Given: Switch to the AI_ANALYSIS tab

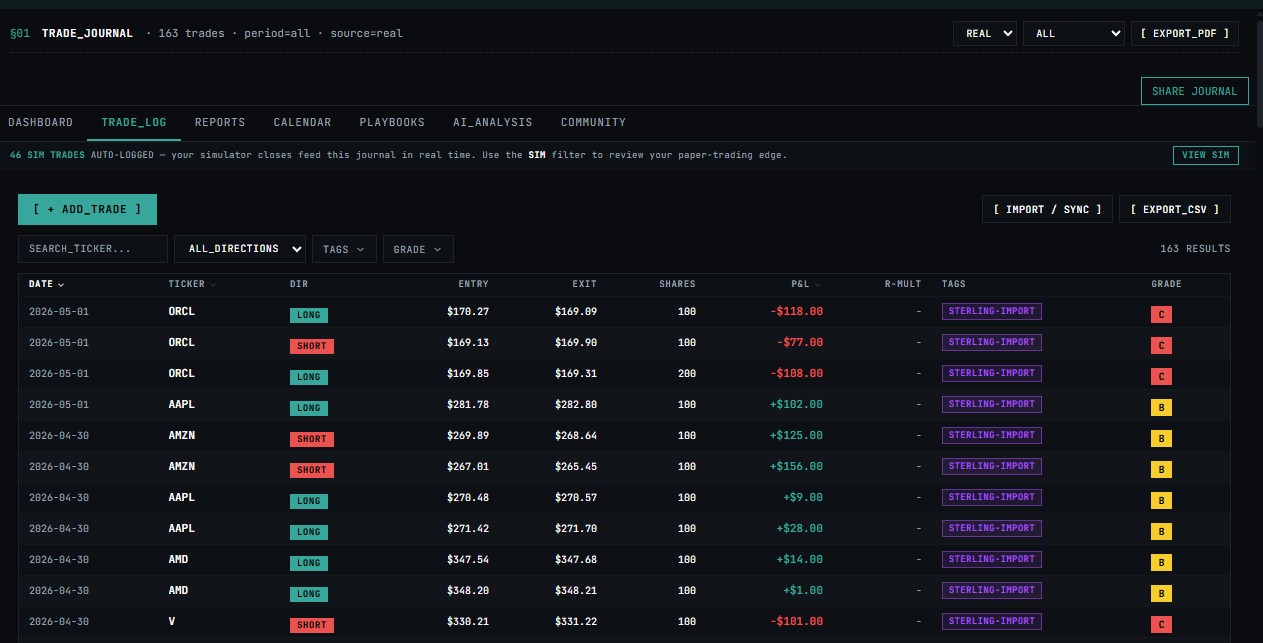Looking at the screenshot, I should click(x=493, y=123).
